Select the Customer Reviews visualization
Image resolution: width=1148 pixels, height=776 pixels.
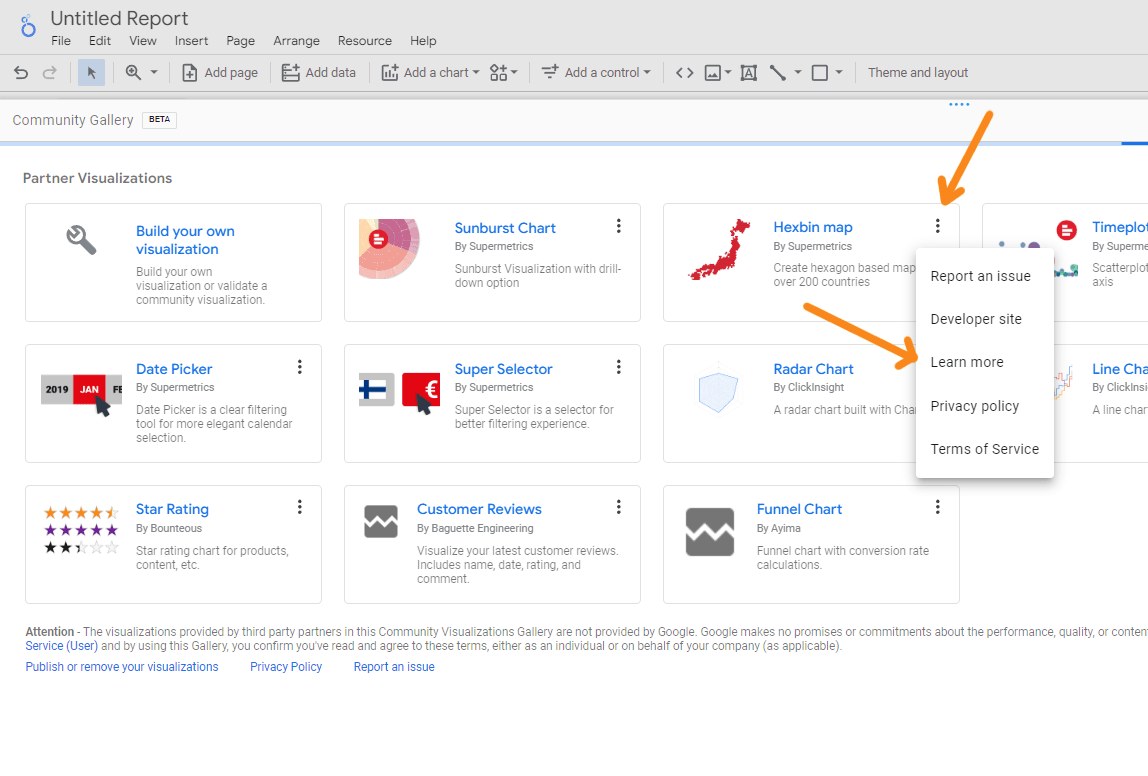[480, 509]
